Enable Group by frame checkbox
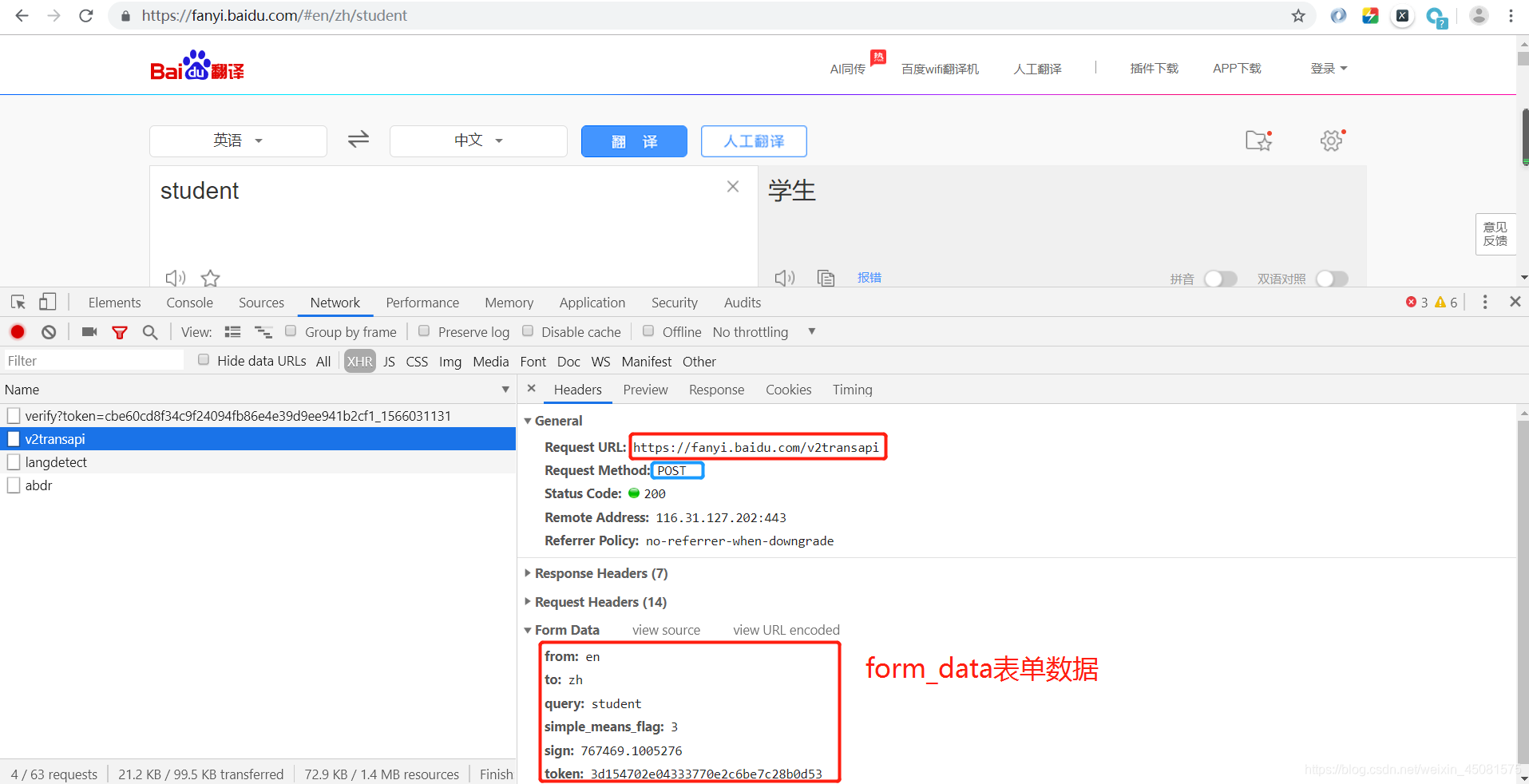The image size is (1529, 784). point(291,331)
